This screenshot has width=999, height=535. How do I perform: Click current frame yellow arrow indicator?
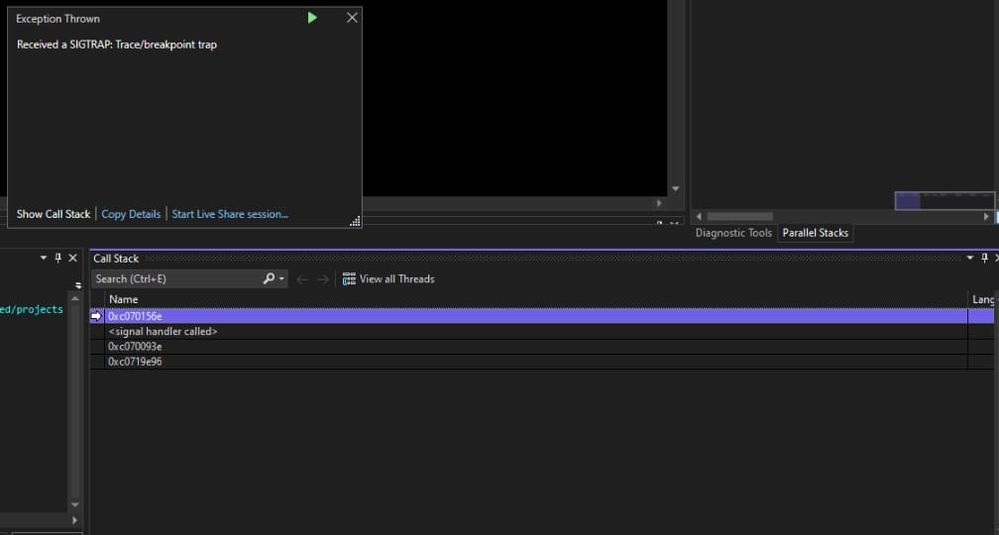(x=96, y=317)
